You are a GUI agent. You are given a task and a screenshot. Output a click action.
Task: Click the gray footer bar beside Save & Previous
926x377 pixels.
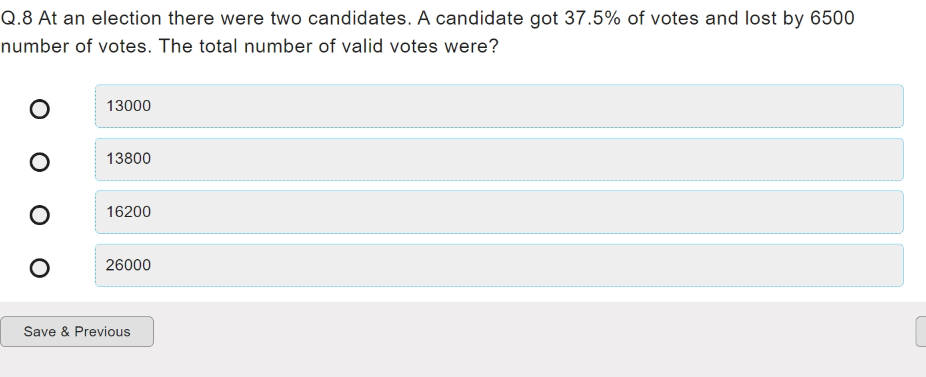click(x=534, y=339)
